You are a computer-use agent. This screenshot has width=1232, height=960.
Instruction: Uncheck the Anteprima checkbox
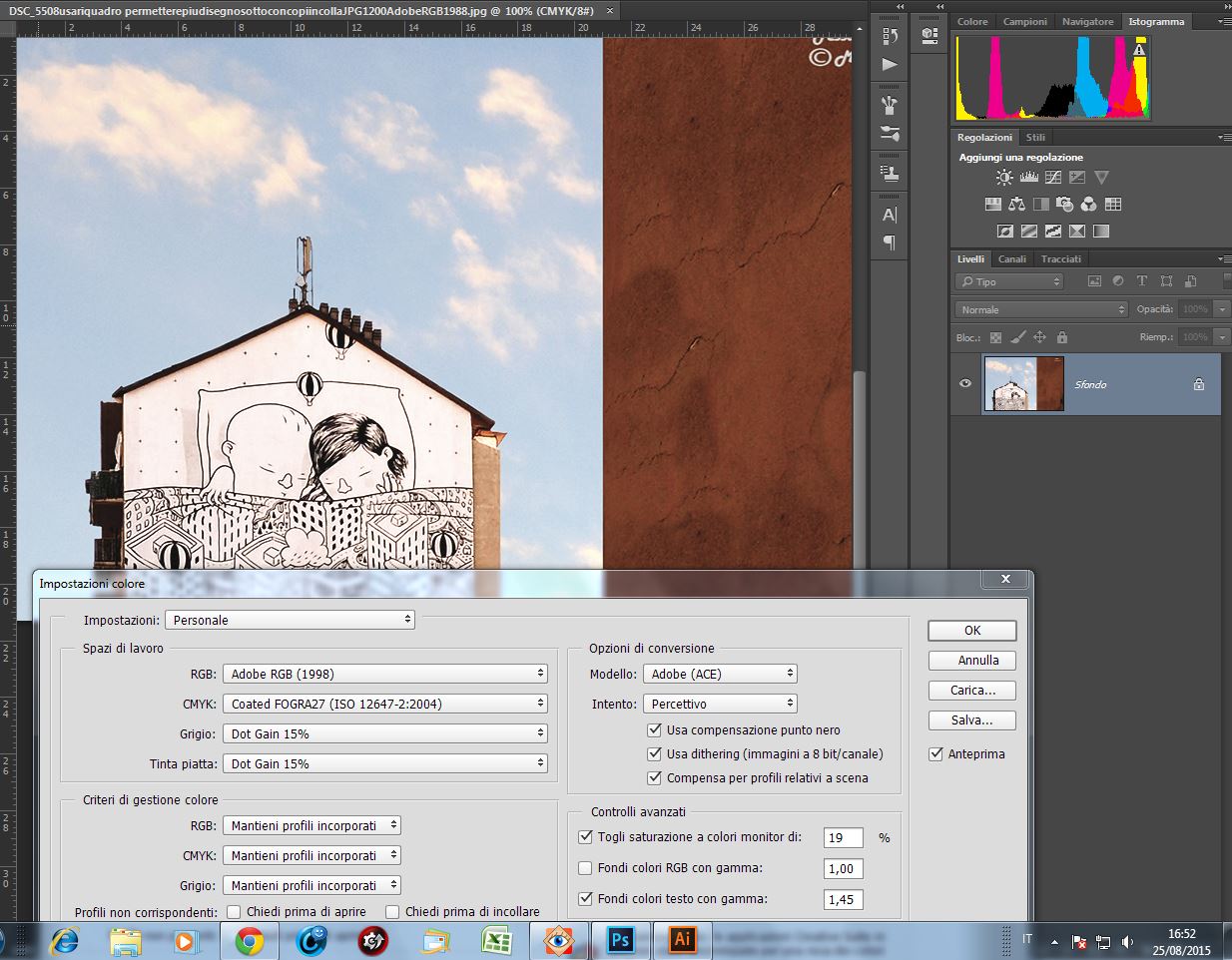(935, 754)
